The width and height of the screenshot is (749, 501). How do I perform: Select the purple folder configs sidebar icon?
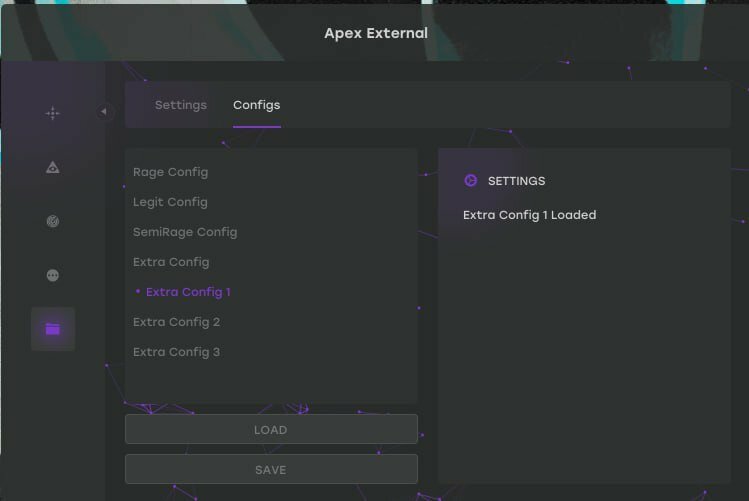(x=53, y=329)
